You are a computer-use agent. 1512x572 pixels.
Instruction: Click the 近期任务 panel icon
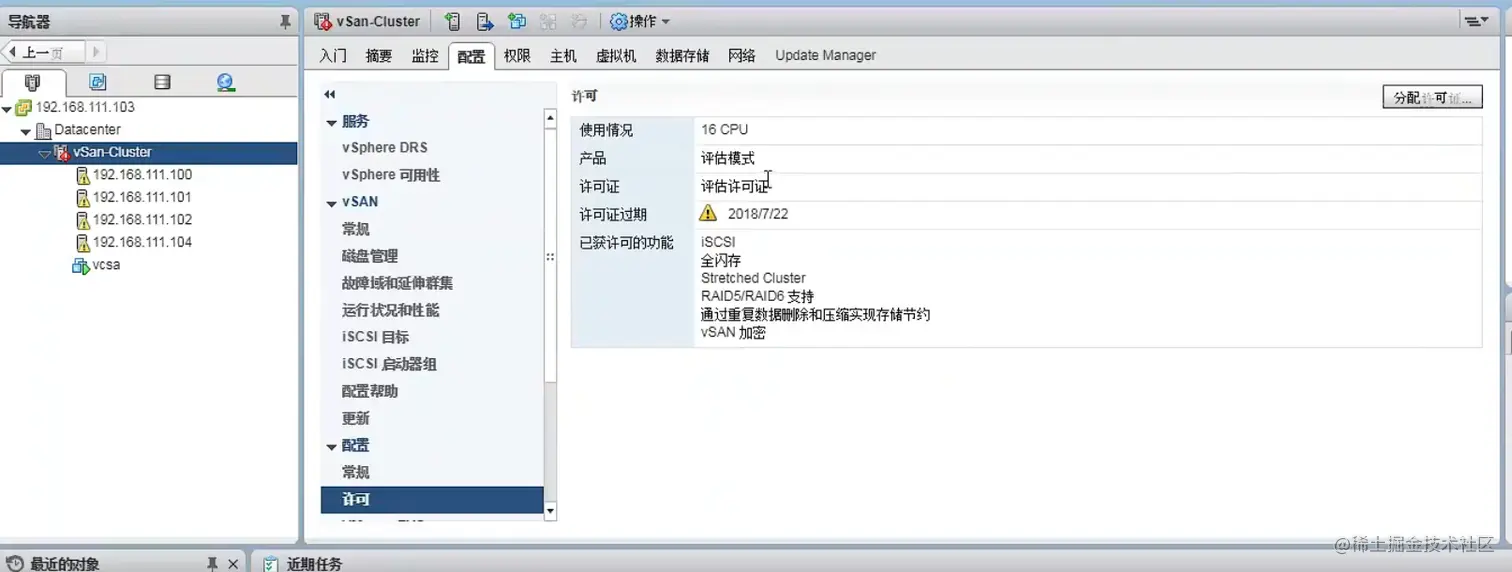270,564
